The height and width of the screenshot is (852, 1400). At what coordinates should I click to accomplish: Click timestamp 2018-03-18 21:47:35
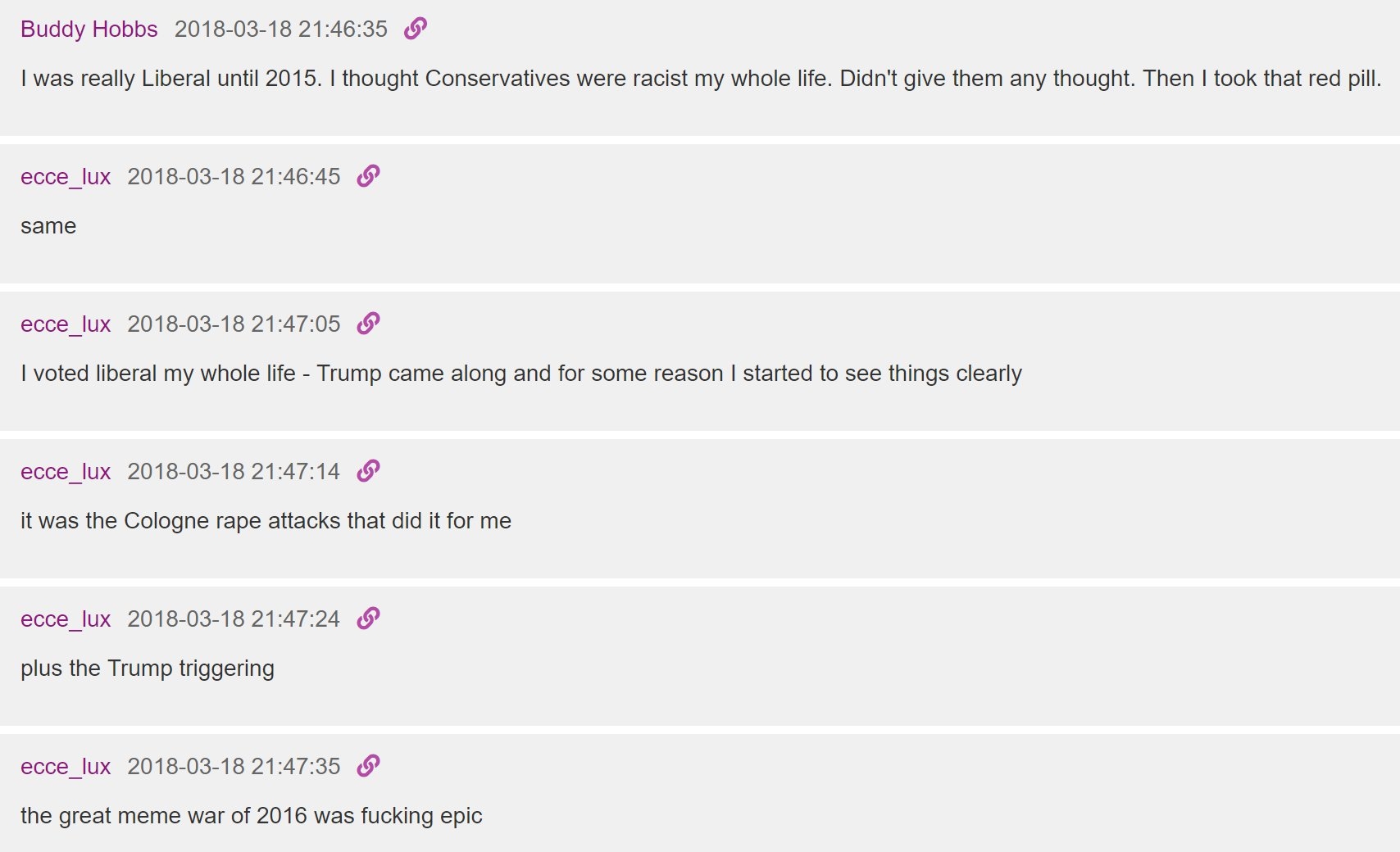234,766
